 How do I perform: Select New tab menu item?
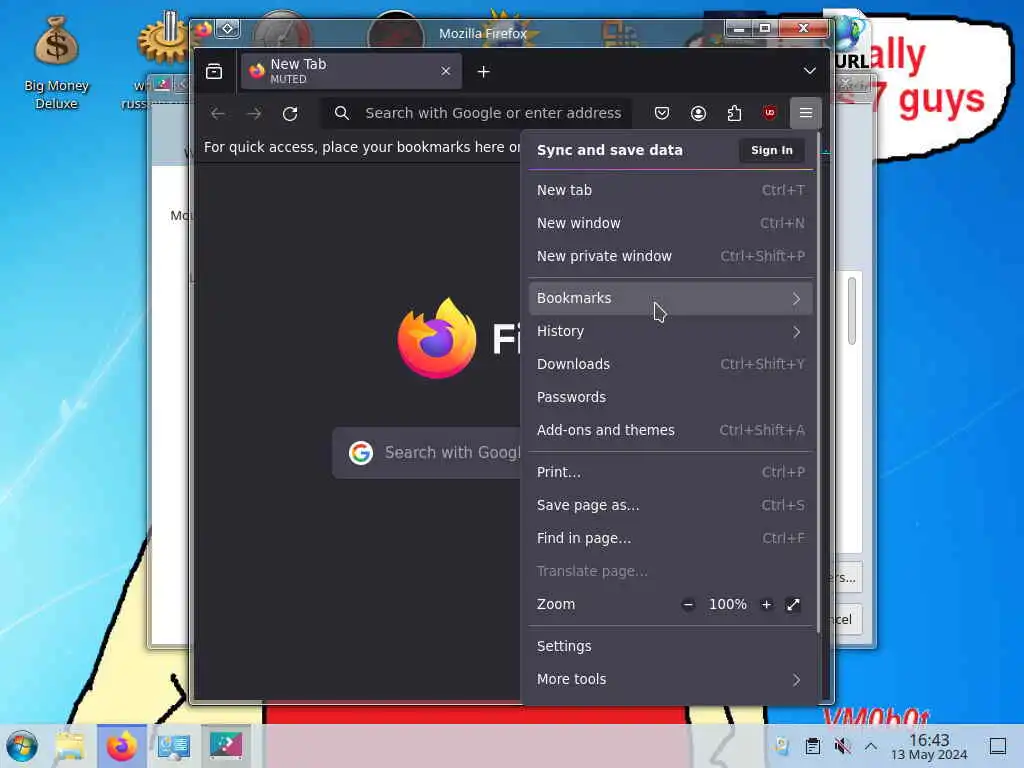tap(670, 190)
